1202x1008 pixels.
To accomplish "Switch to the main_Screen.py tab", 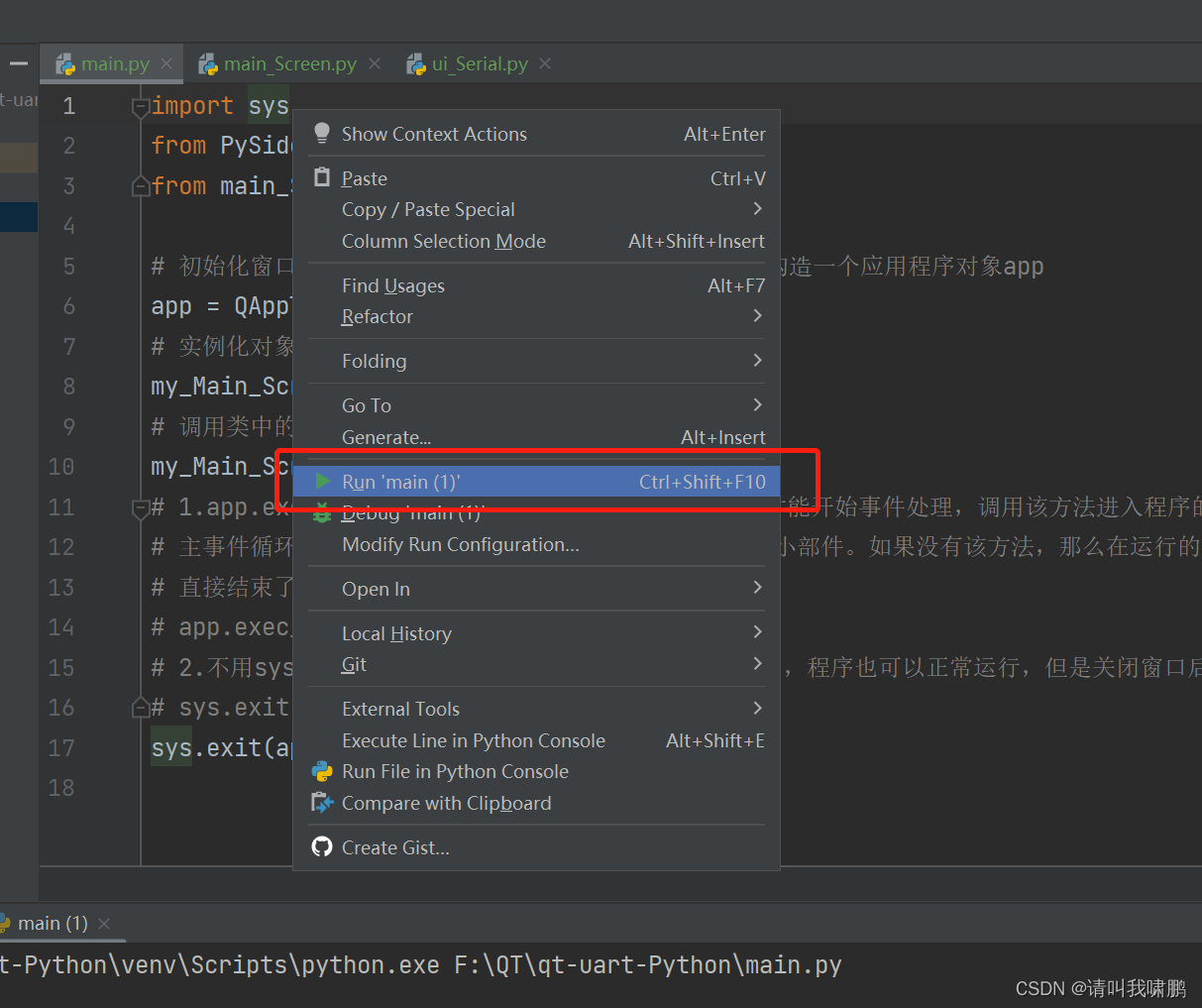I will pyautogui.click(x=287, y=62).
